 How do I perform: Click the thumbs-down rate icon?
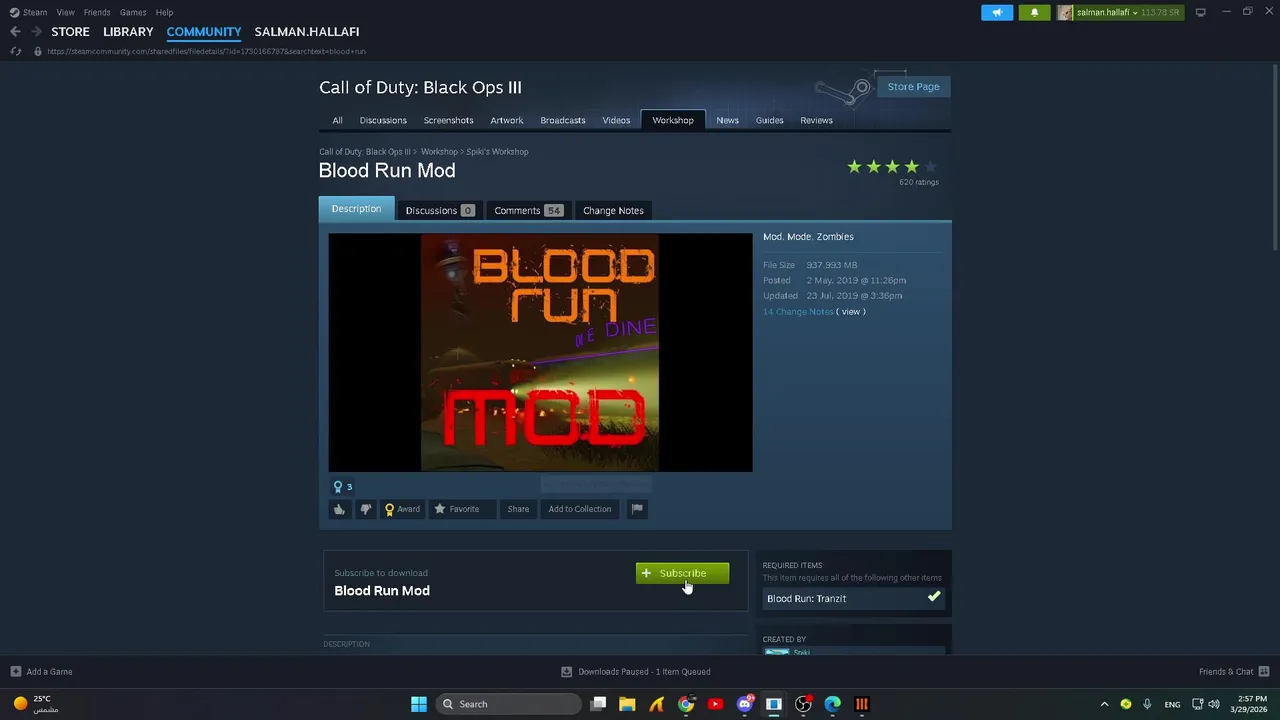point(365,509)
